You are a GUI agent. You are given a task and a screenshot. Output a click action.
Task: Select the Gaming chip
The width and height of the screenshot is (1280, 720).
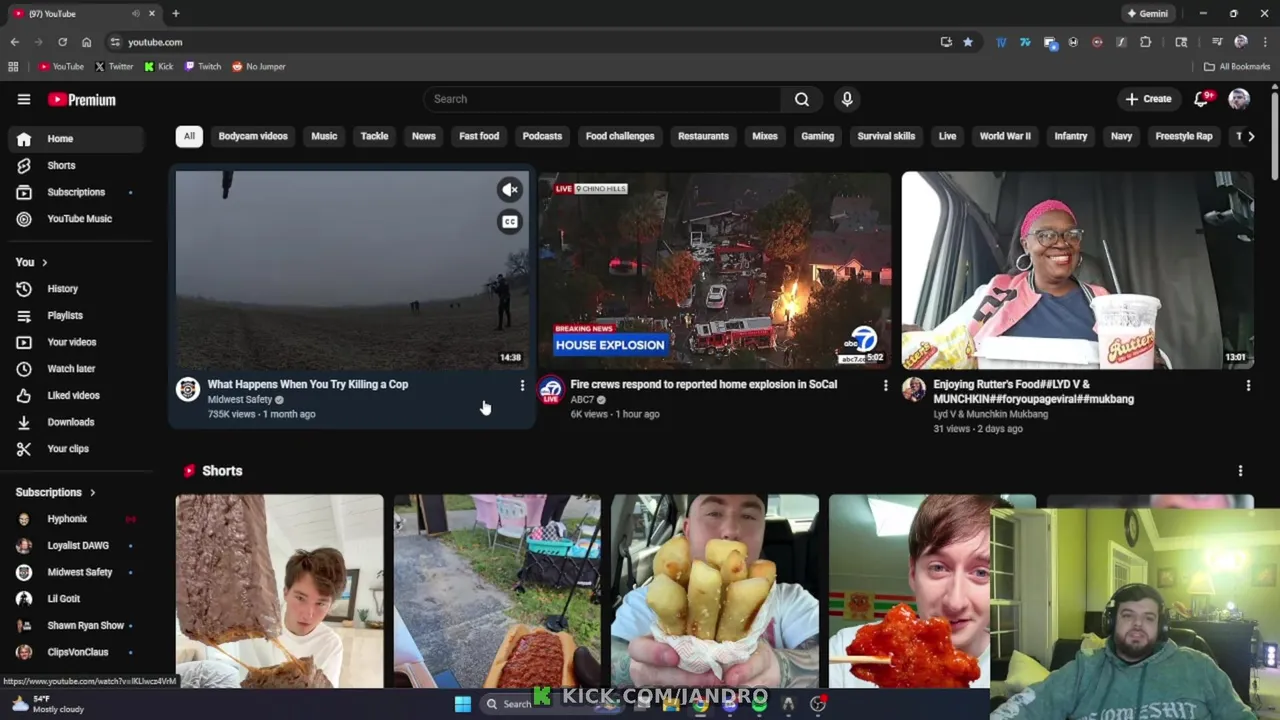(x=817, y=136)
